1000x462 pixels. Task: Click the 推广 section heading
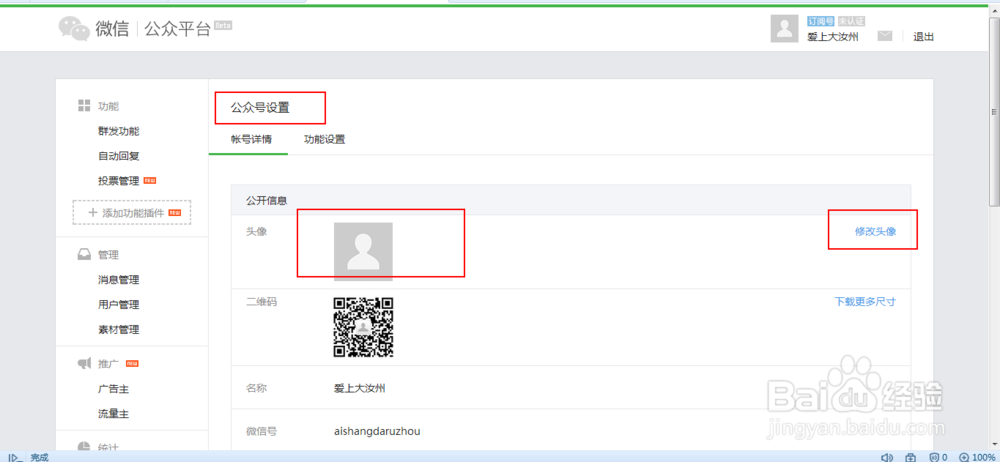(x=108, y=364)
